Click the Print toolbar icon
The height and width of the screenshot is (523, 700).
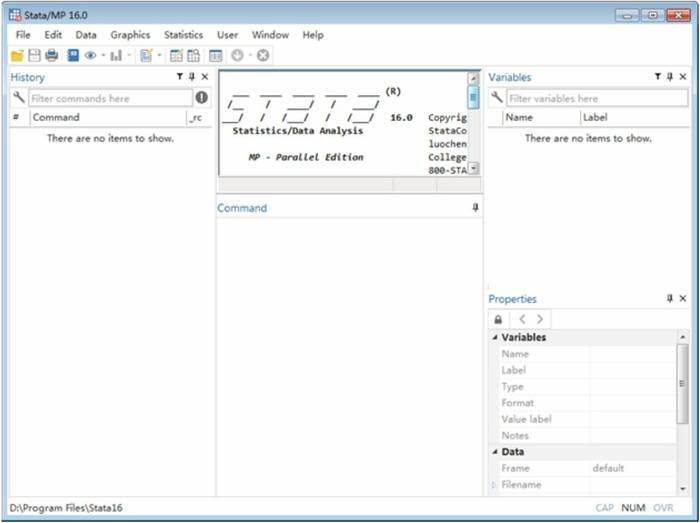pos(52,55)
